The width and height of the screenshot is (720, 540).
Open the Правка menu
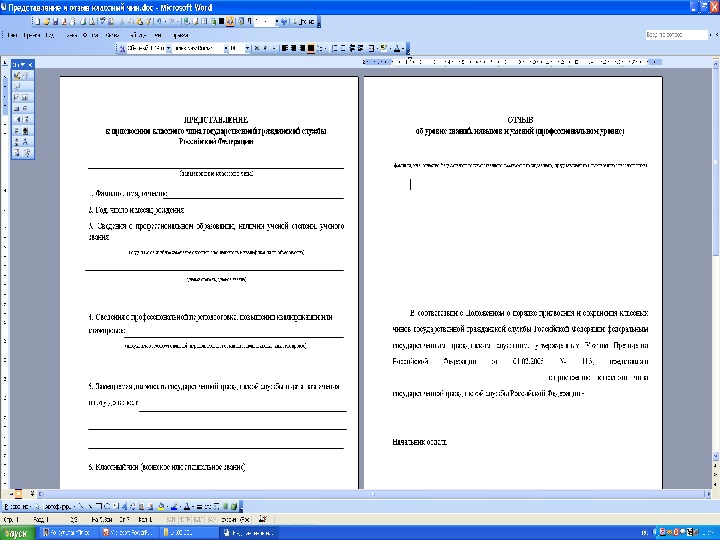(x=31, y=35)
